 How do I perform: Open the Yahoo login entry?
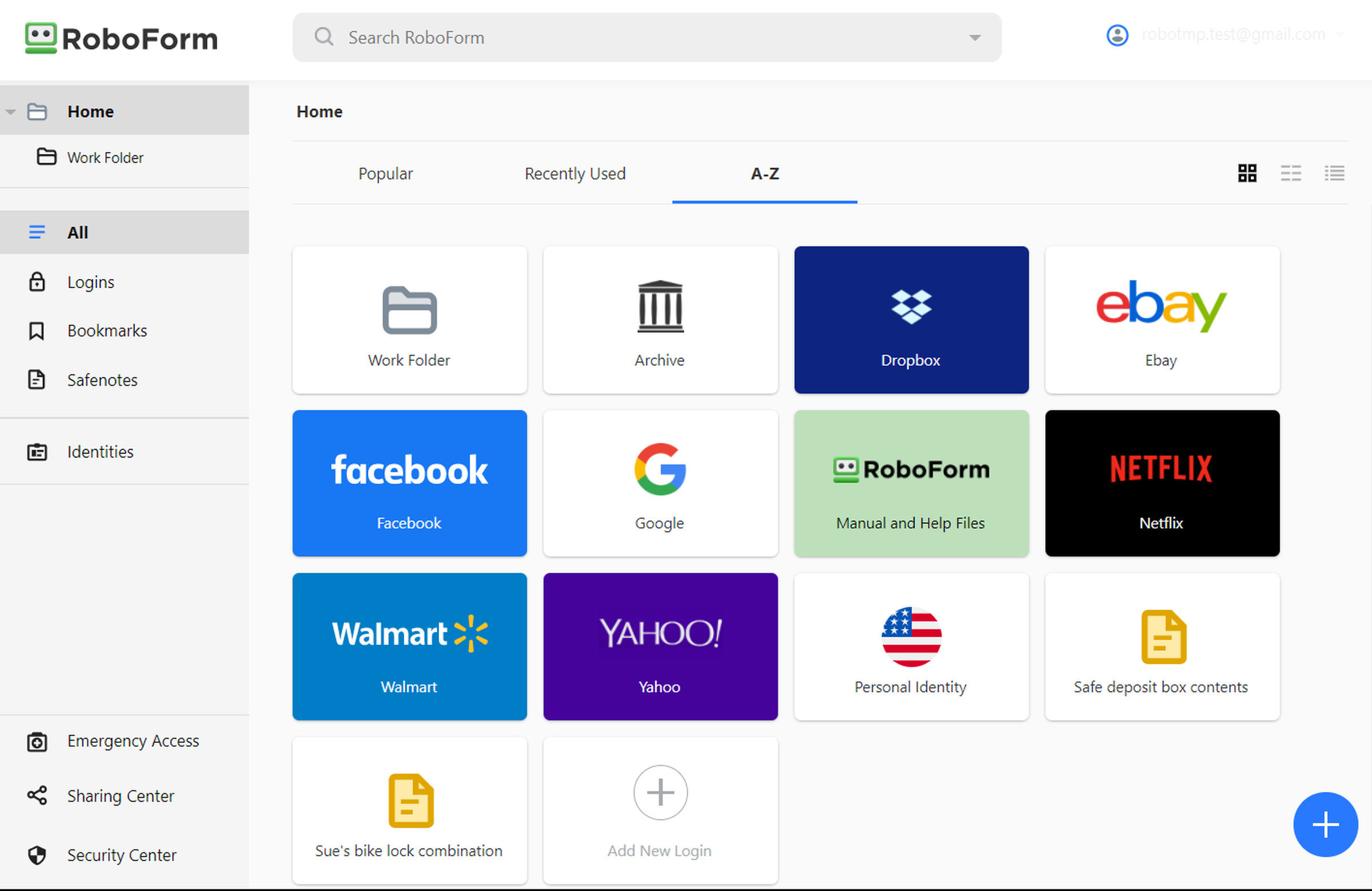(660, 646)
